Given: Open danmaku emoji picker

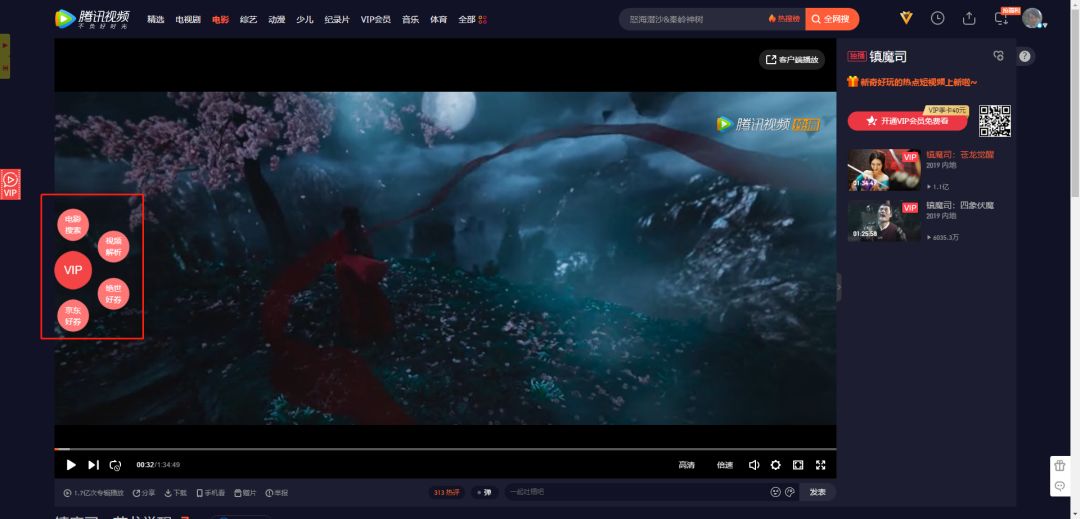Looking at the screenshot, I should [x=776, y=492].
